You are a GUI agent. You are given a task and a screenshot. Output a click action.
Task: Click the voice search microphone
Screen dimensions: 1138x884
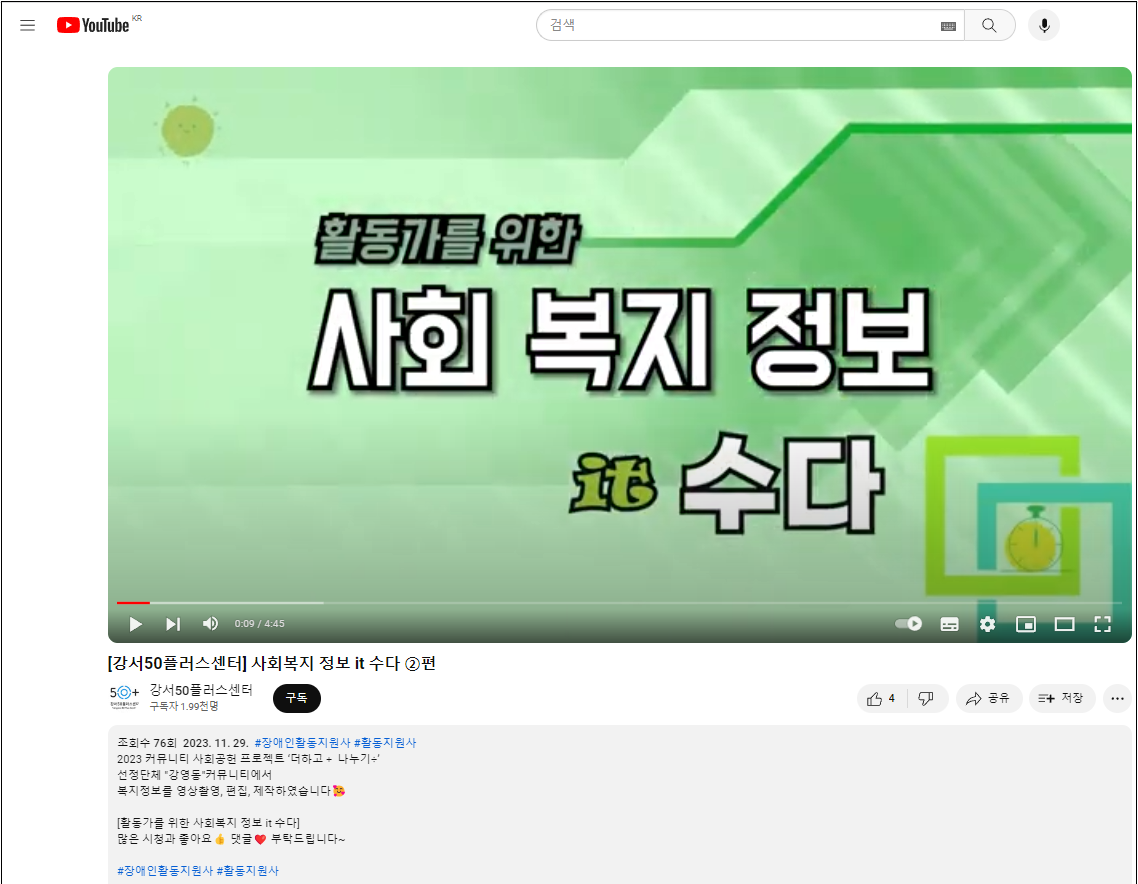pos(1043,25)
